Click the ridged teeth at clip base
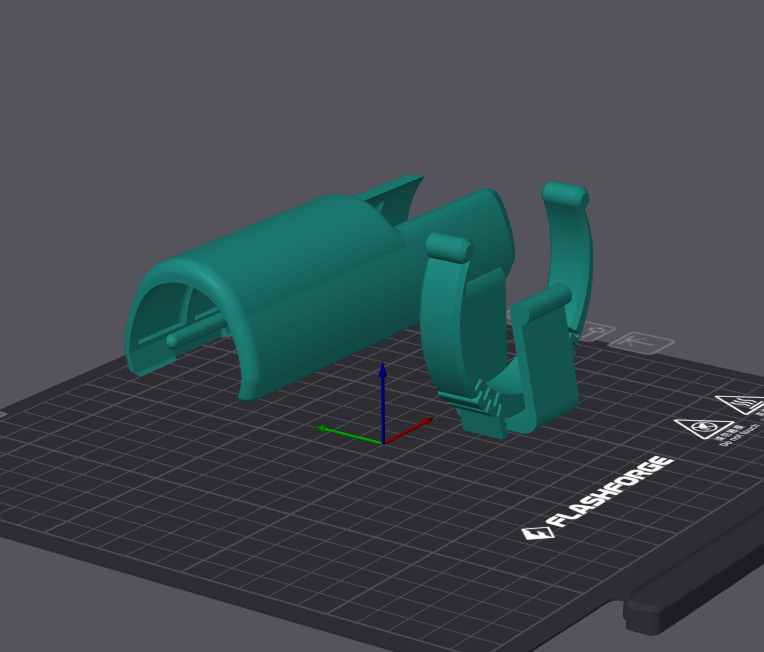 pyautogui.click(x=482, y=400)
